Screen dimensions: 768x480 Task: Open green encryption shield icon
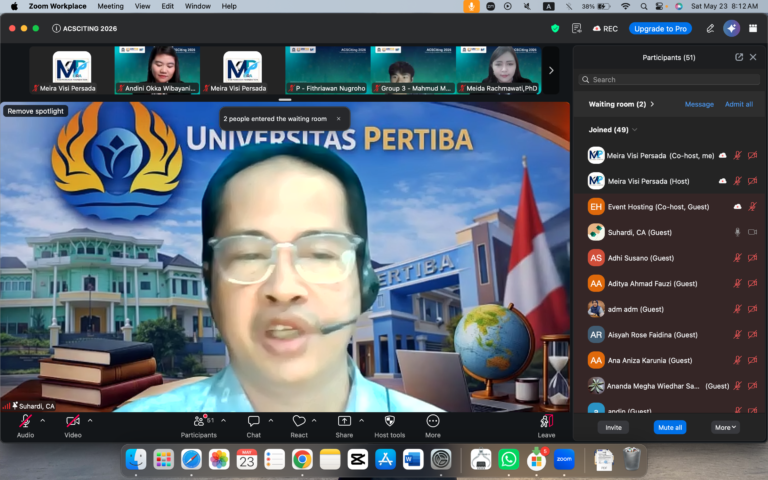click(555, 28)
